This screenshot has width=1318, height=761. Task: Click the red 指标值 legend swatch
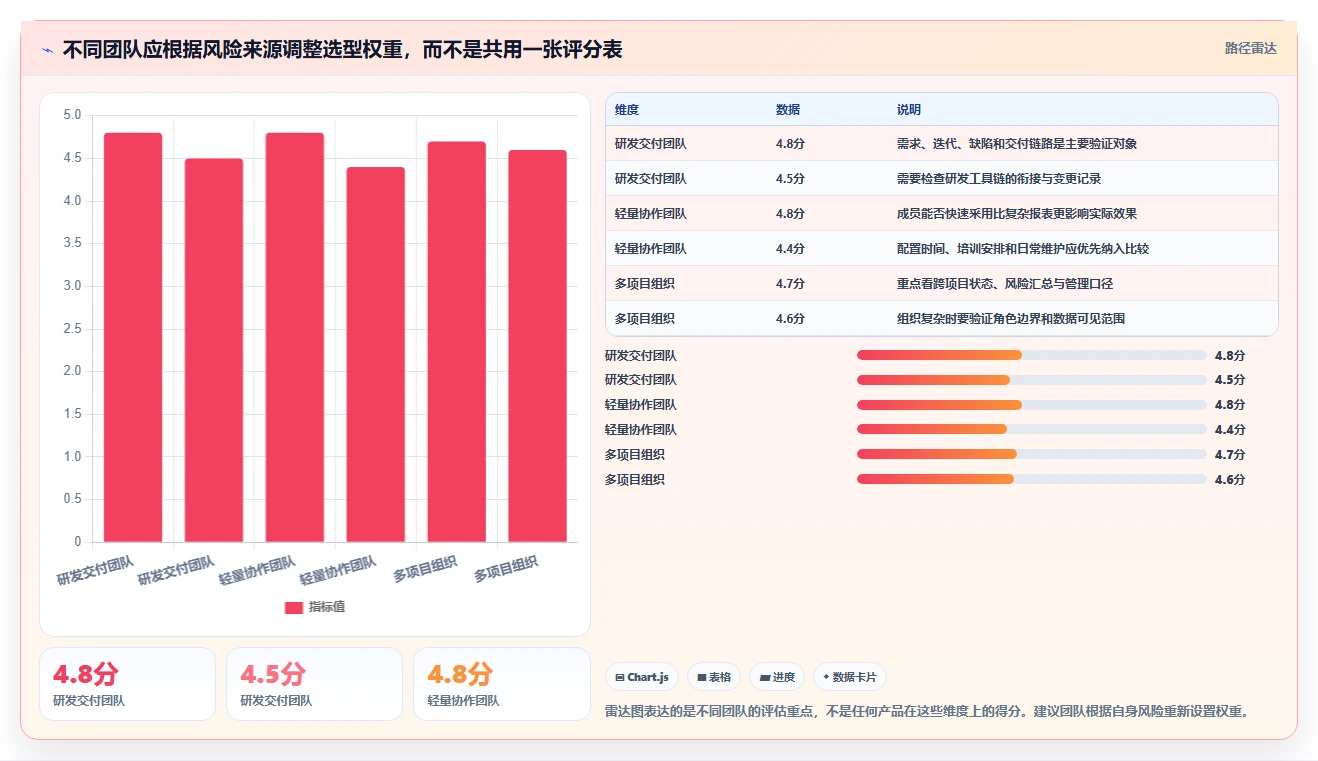294,607
